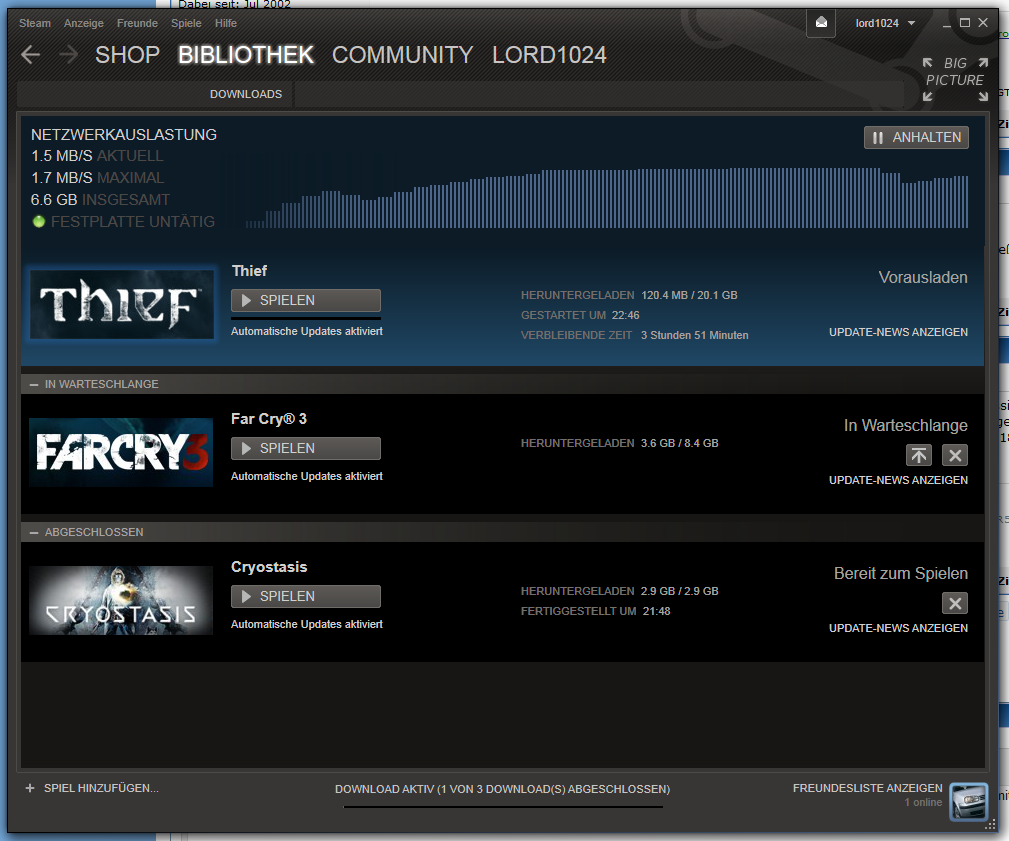Open the Steam menu
The width and height of the screenshot is (1009, 841).
(35, 23)
